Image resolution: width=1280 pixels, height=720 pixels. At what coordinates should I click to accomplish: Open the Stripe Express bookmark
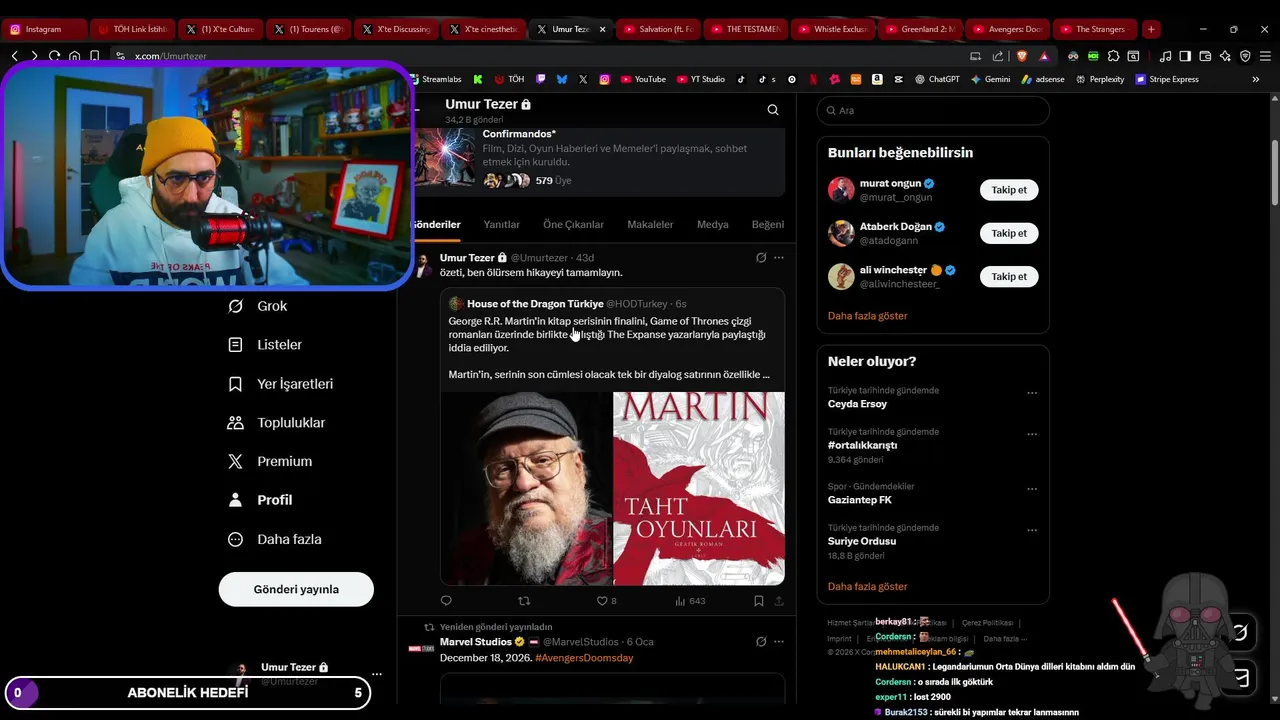[x=1167, y=79]
